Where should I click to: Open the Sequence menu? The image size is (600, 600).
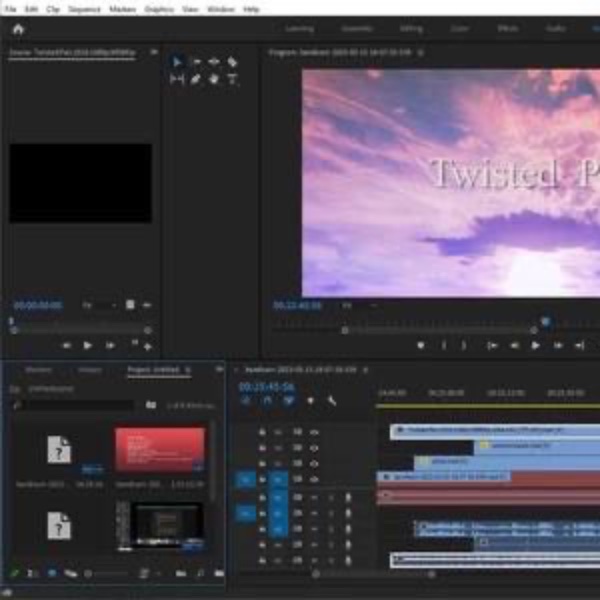coord(84,9)
